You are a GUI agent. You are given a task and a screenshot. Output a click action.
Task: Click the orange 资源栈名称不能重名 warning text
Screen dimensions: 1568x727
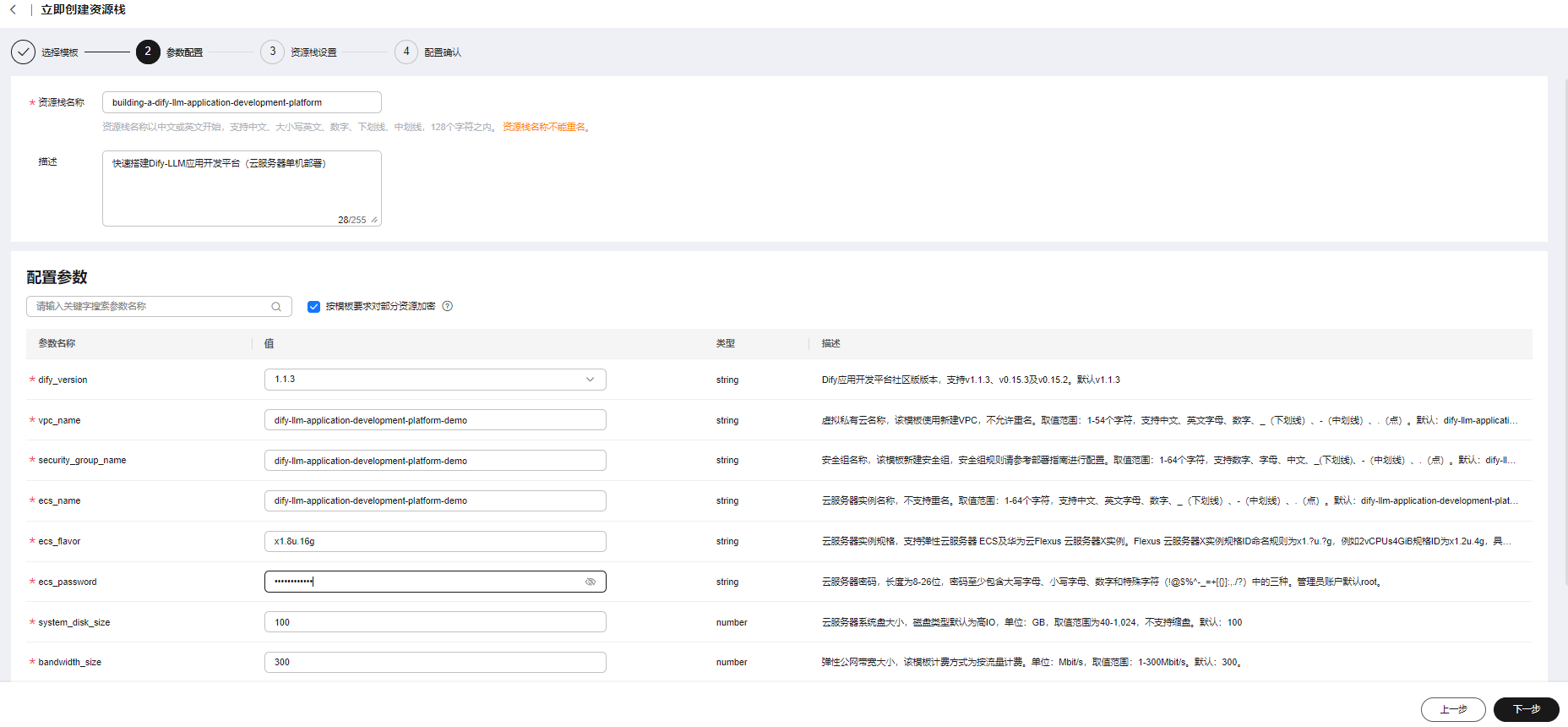tap(546, 127)
